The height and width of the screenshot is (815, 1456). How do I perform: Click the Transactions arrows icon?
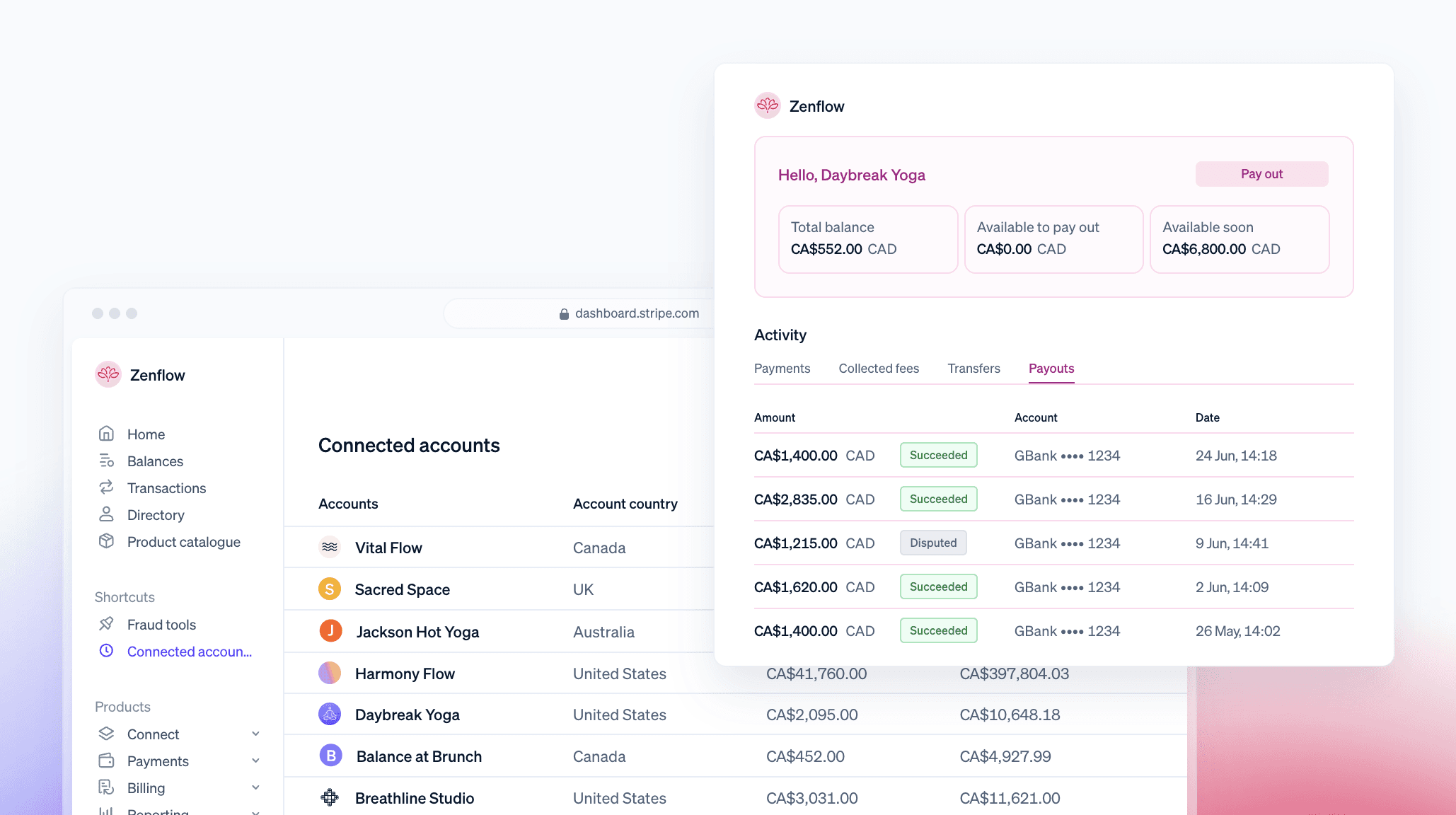106,487
